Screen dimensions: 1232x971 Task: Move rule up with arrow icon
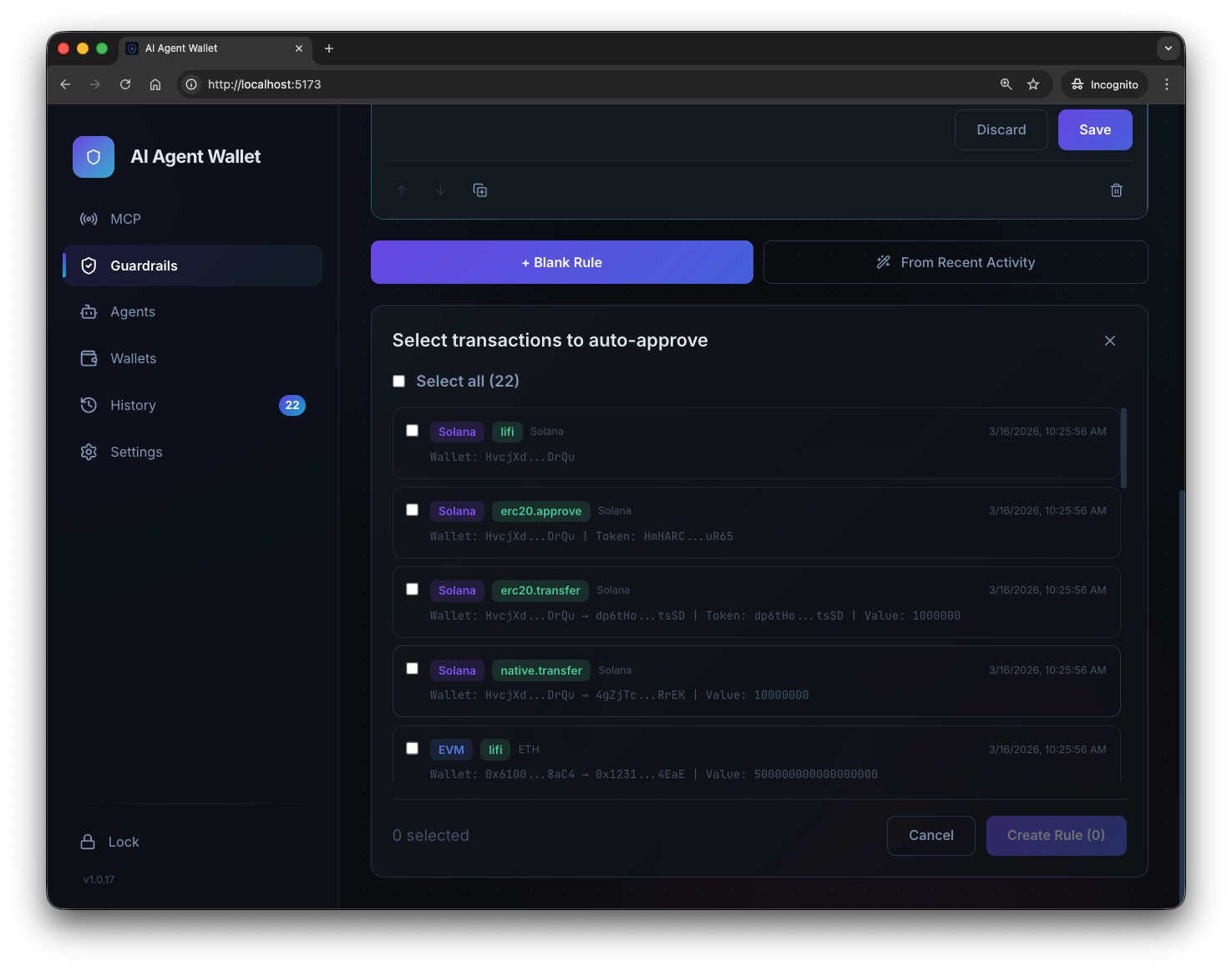coord(402,190)
